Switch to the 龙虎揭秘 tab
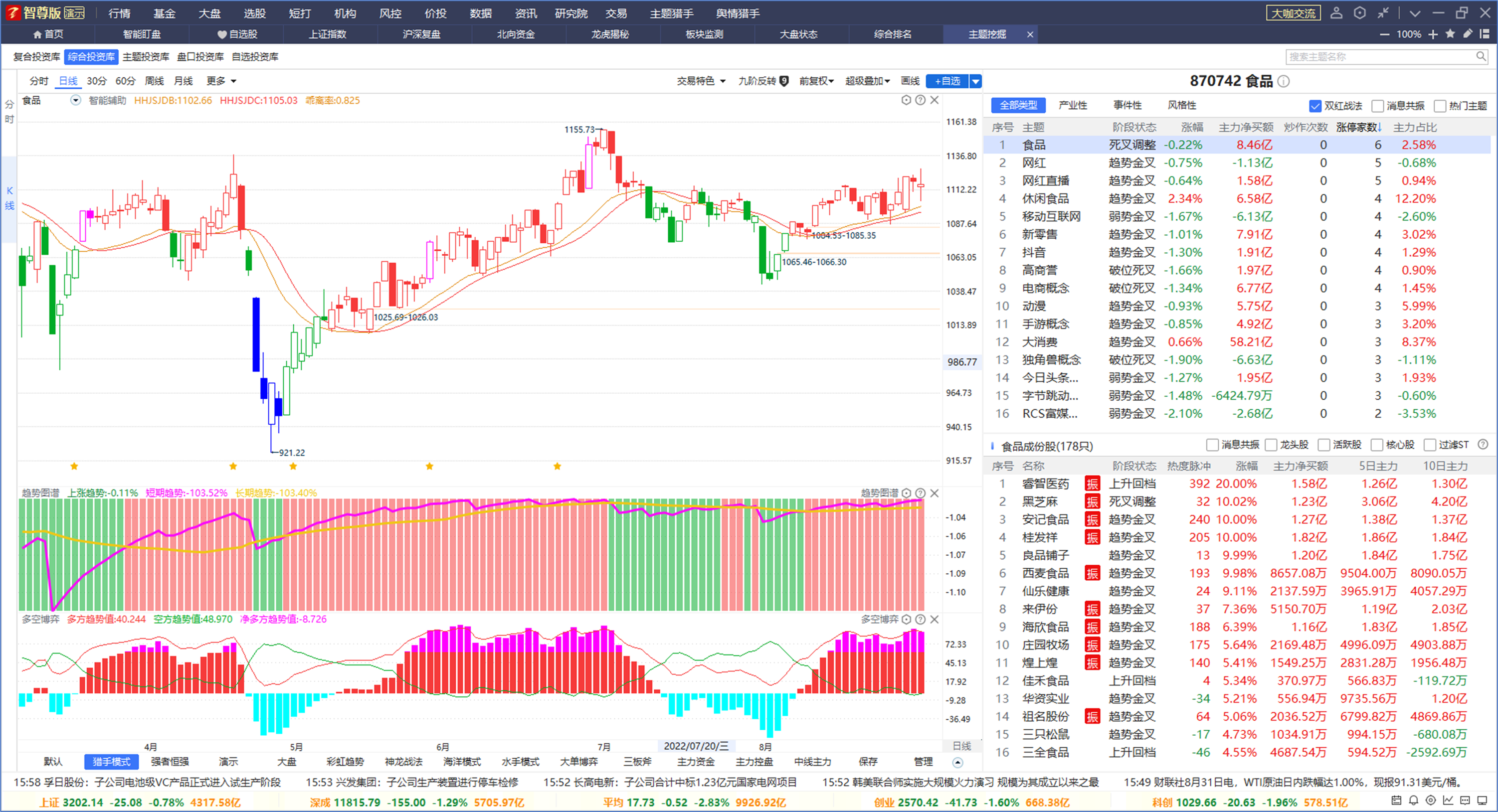The height and width of the screenshot is (812, 1498). (610, 34)
